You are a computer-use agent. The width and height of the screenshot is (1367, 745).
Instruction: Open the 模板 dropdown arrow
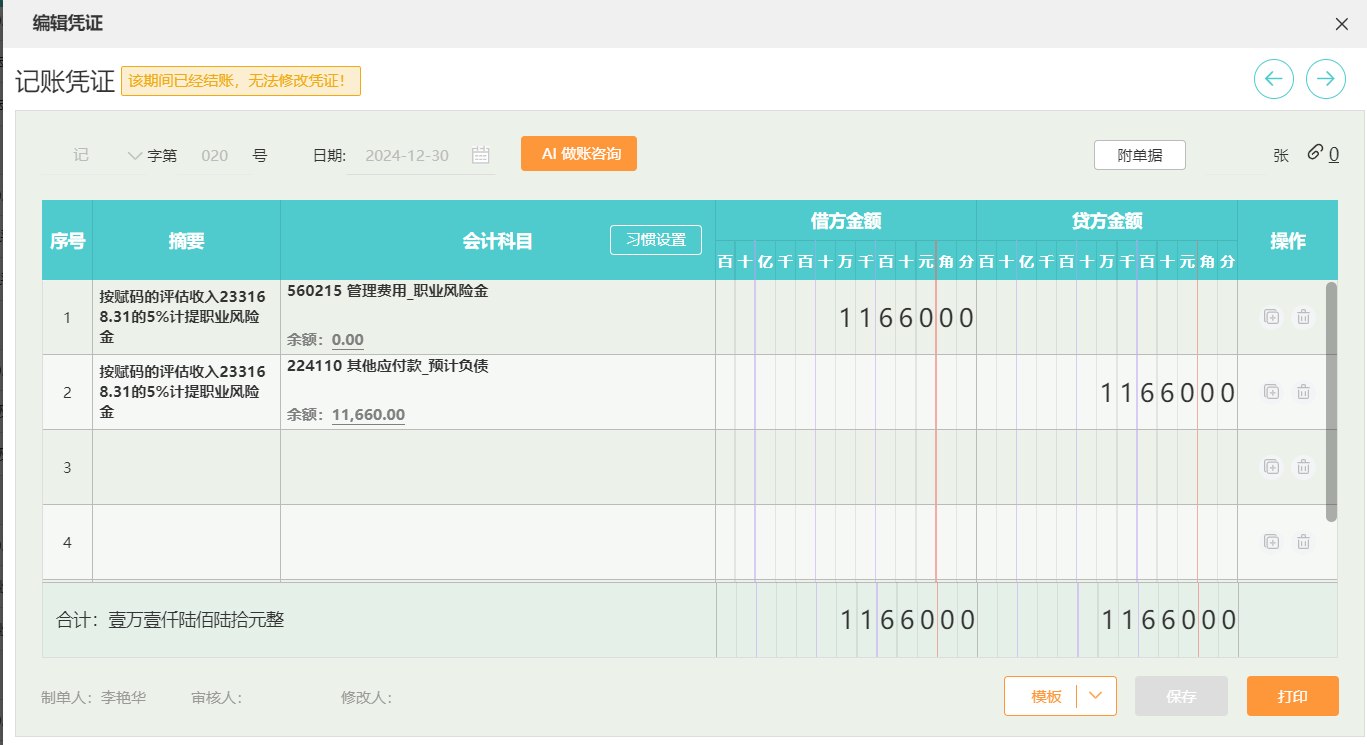coord(1096,696)
